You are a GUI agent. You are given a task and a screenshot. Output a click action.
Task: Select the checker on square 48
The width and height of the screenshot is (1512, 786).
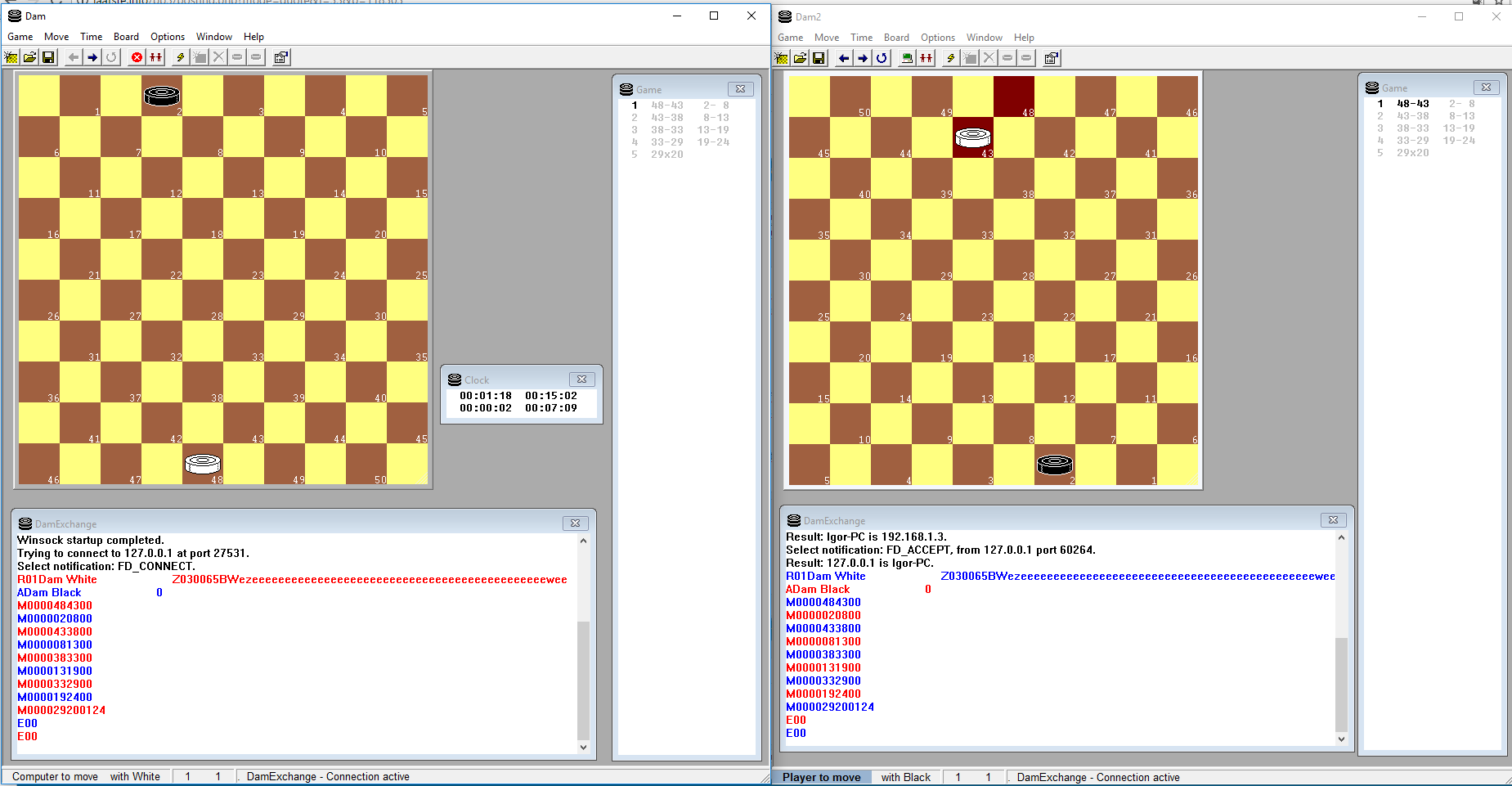(x=203, y=463)
